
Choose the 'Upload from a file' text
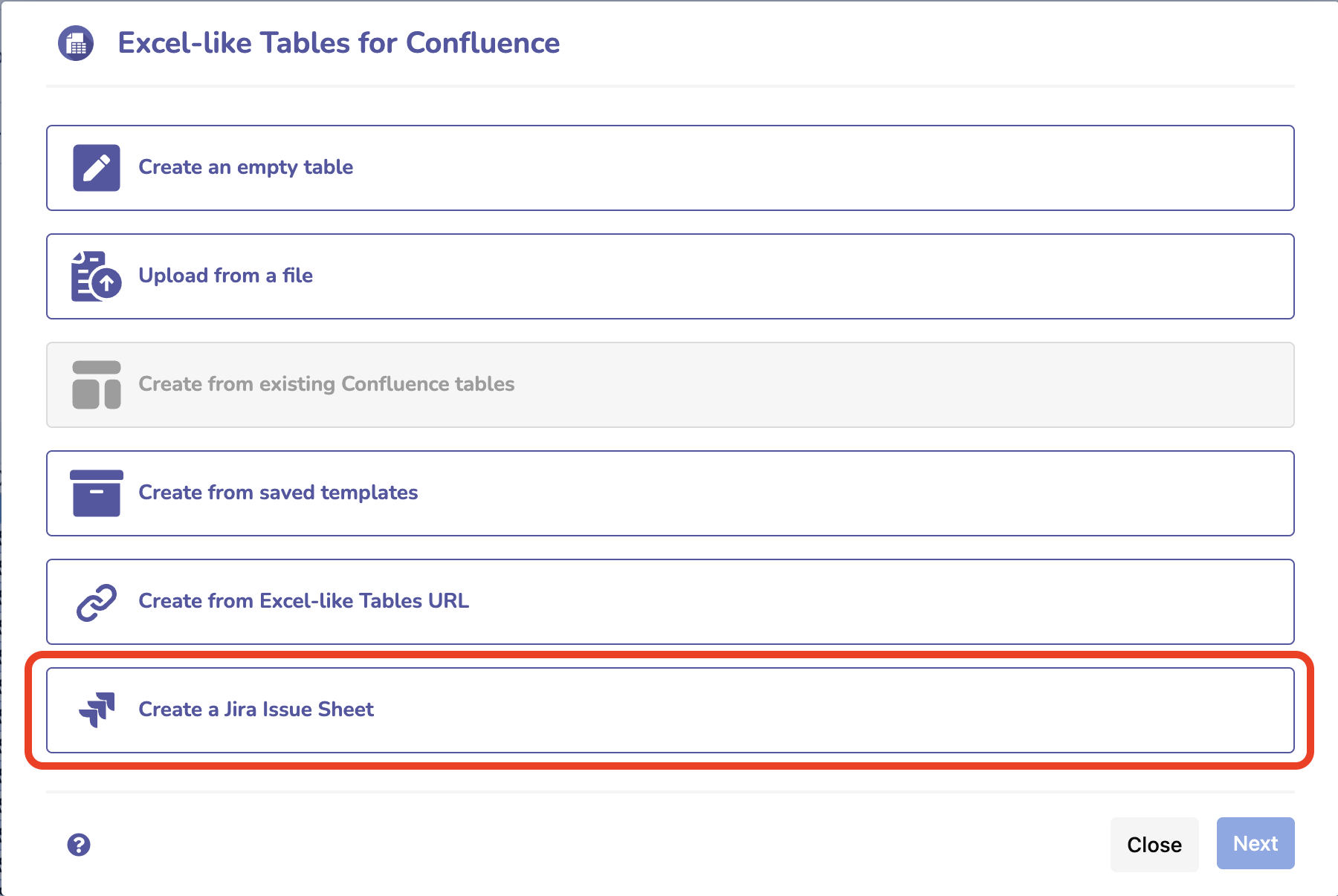(225, 276)
